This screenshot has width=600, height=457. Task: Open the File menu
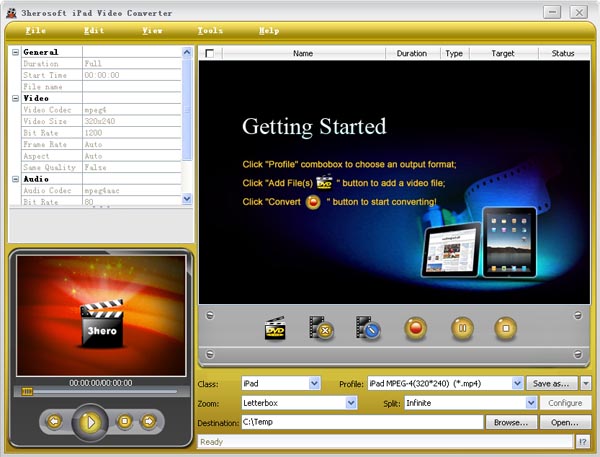(36, 31)
